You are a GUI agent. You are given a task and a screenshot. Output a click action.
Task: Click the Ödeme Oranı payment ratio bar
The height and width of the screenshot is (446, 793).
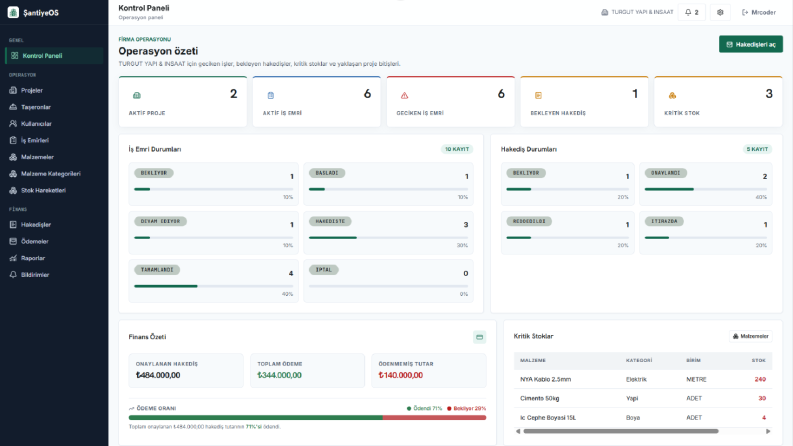307,418
